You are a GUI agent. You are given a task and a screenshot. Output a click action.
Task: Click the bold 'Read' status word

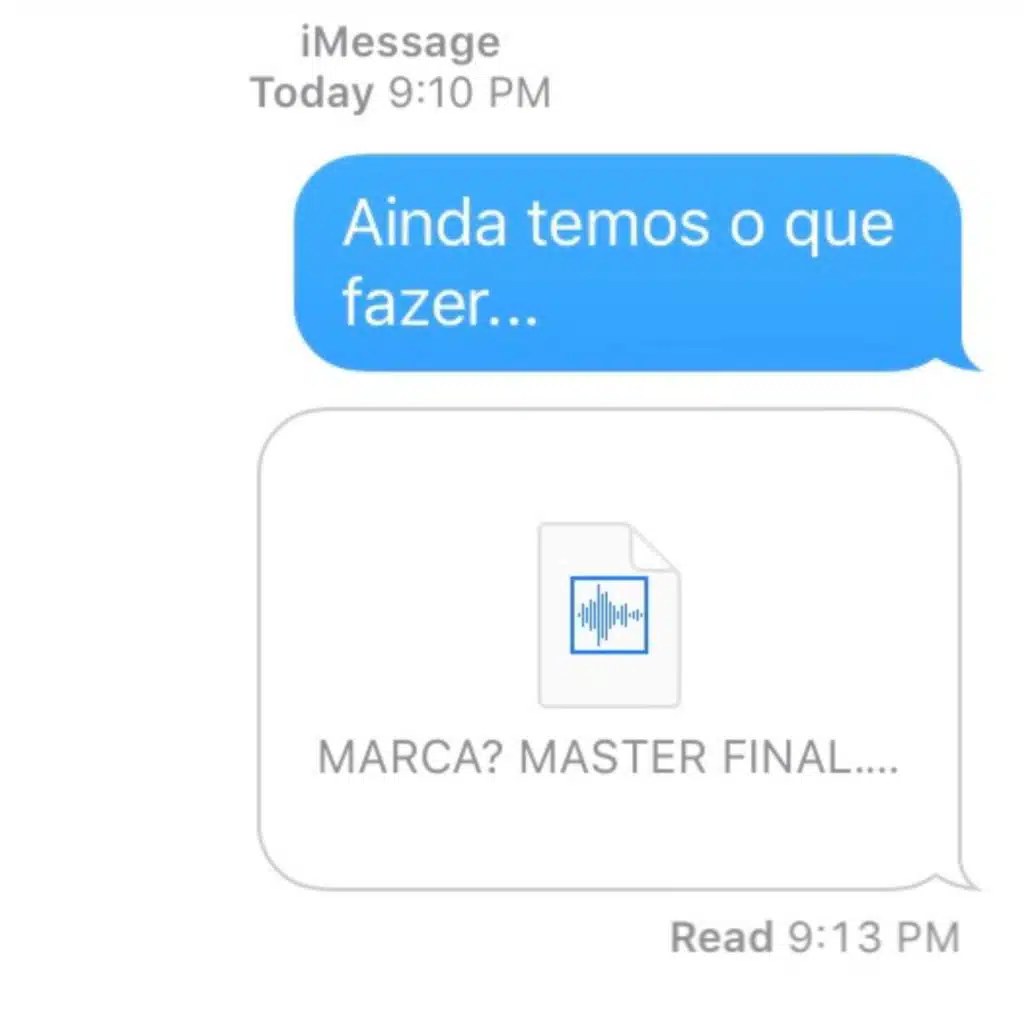tap(722, 937)
